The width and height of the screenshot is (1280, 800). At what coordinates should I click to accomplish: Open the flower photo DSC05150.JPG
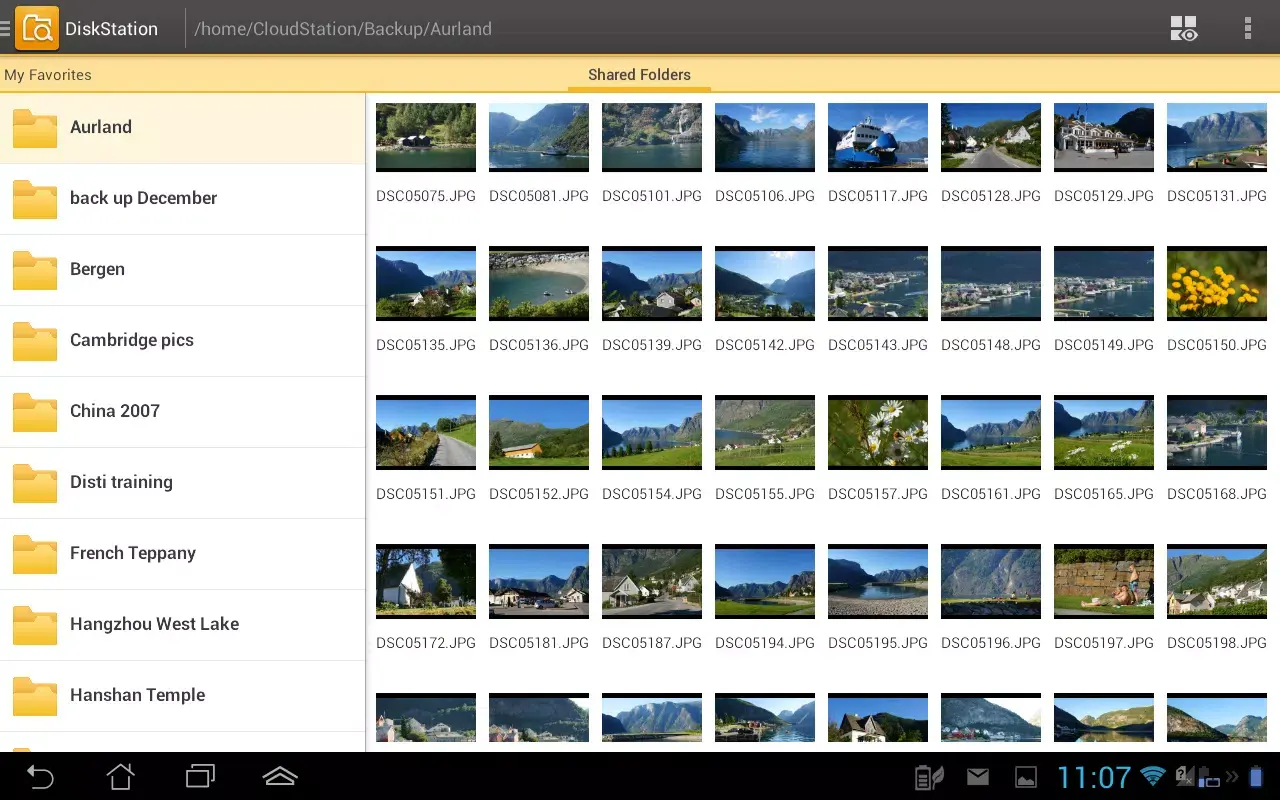1216,283
